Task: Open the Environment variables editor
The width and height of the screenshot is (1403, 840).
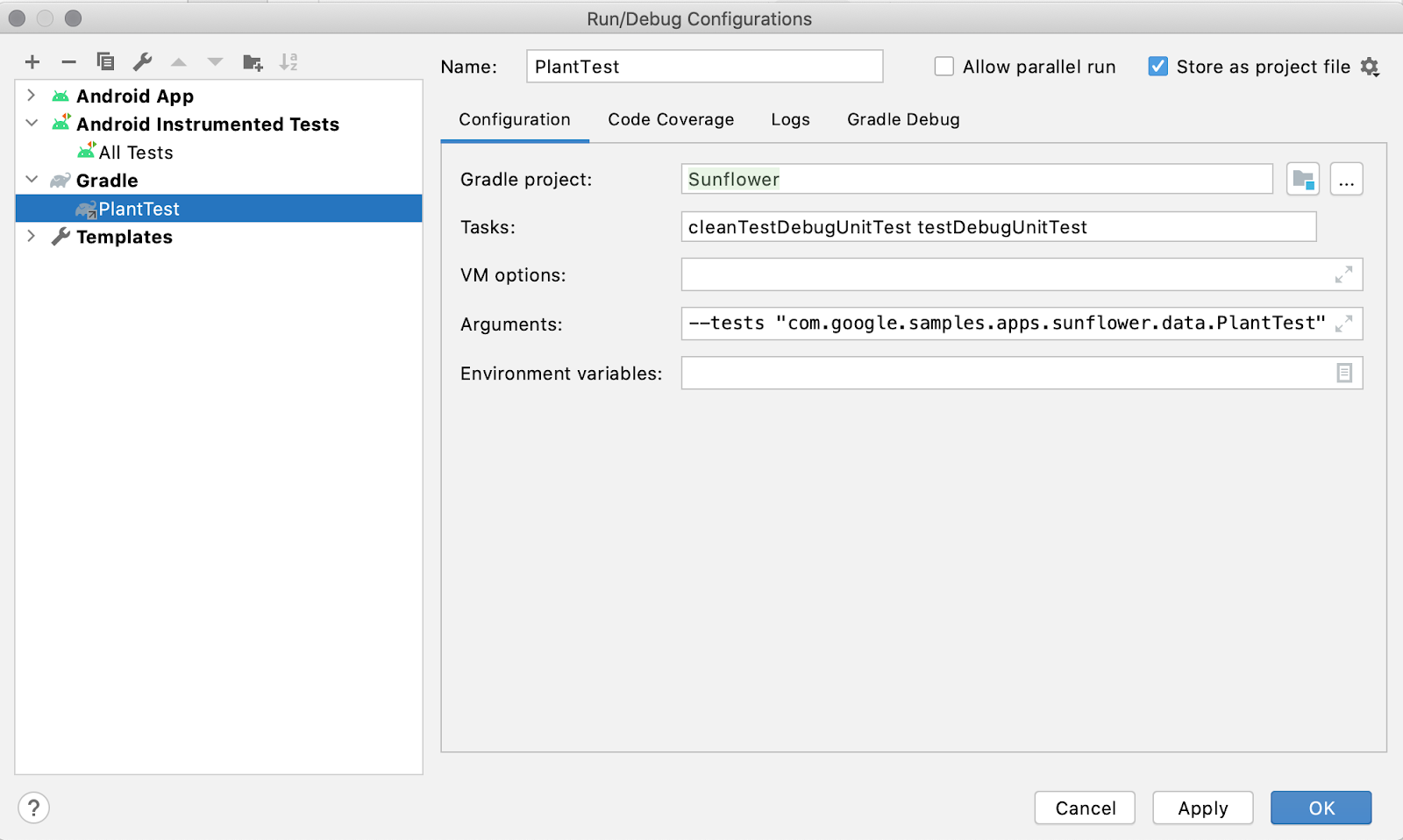Action: pos(1344,373)
